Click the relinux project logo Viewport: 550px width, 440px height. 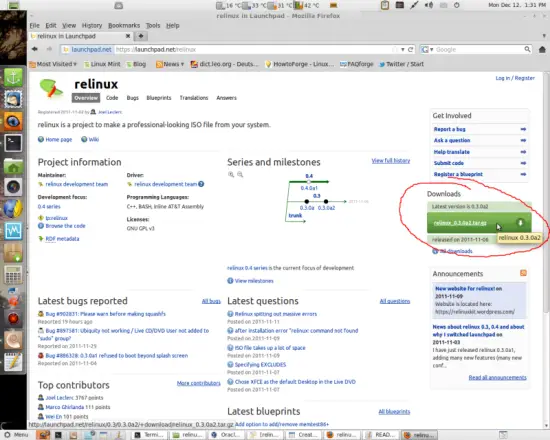click(x=51, y=88)
